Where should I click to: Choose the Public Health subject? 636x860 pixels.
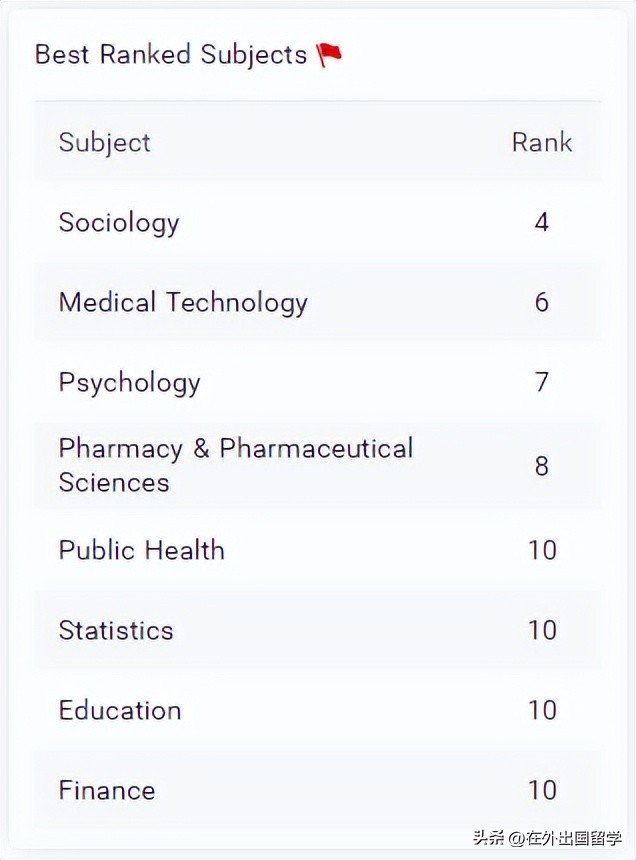(x=141, y=550)
